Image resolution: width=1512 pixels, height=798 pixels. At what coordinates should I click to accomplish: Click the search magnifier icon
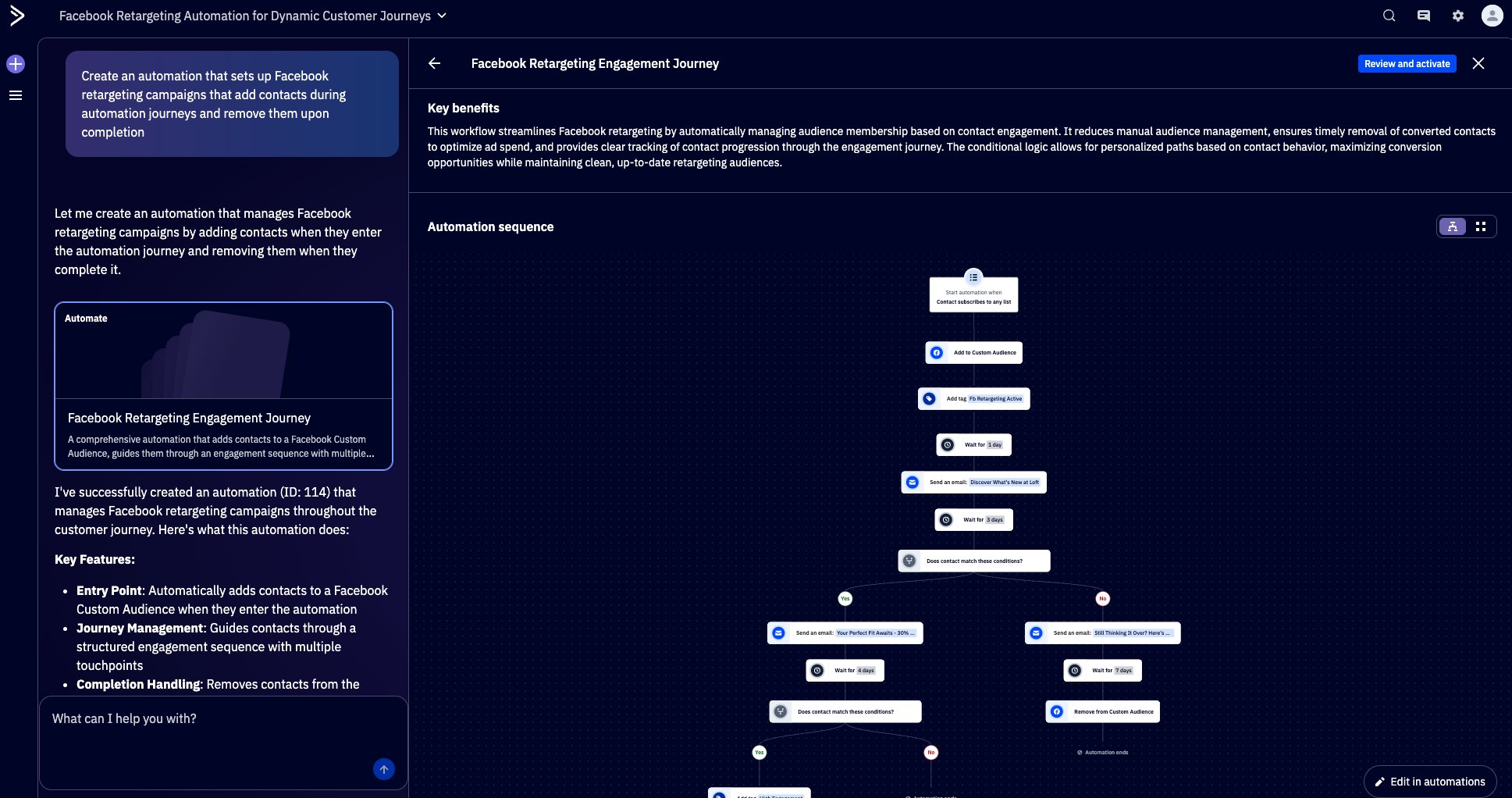(x=1389, y=16)
